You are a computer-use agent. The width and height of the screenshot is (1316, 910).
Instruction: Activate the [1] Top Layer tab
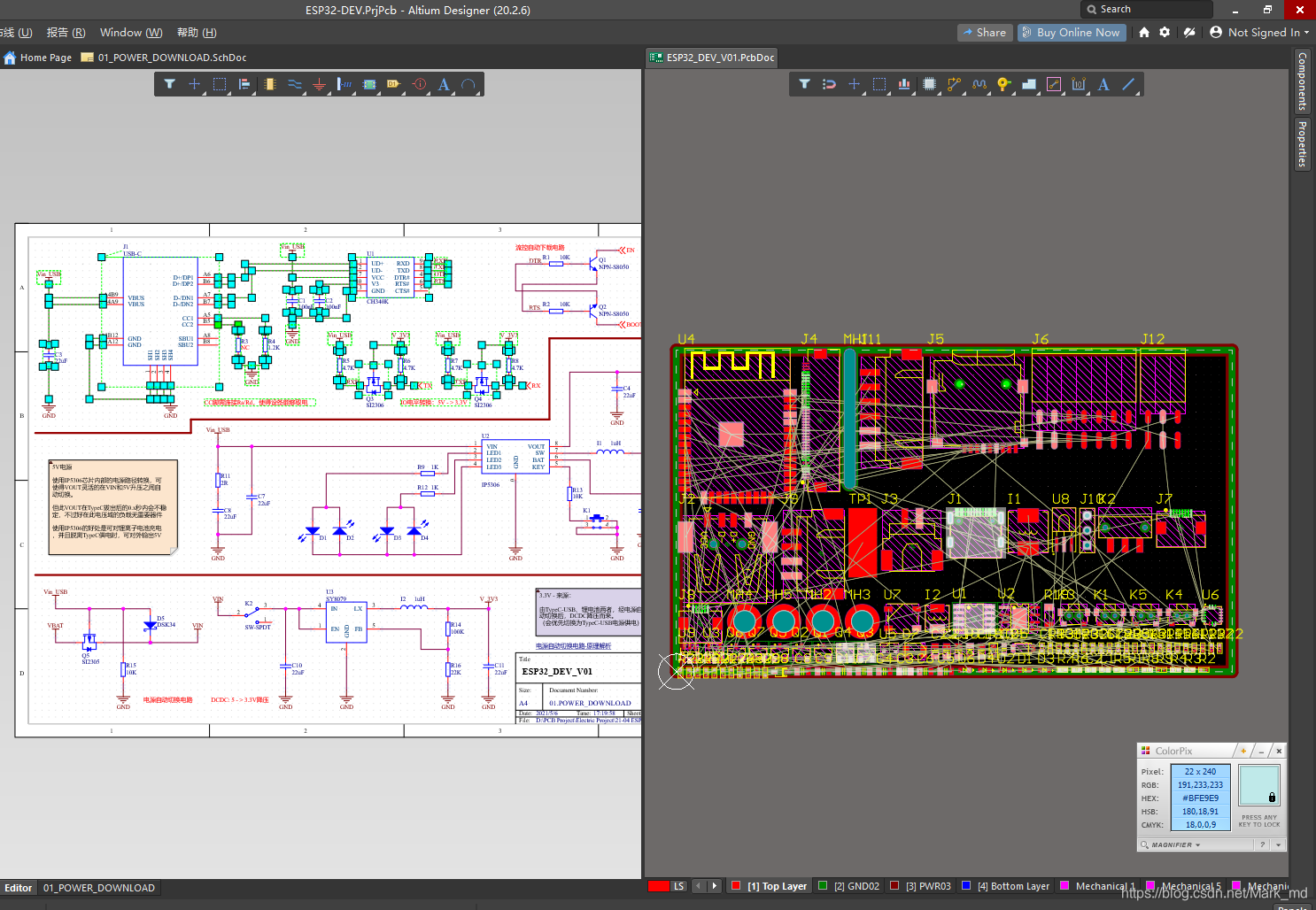pos(769,886)
